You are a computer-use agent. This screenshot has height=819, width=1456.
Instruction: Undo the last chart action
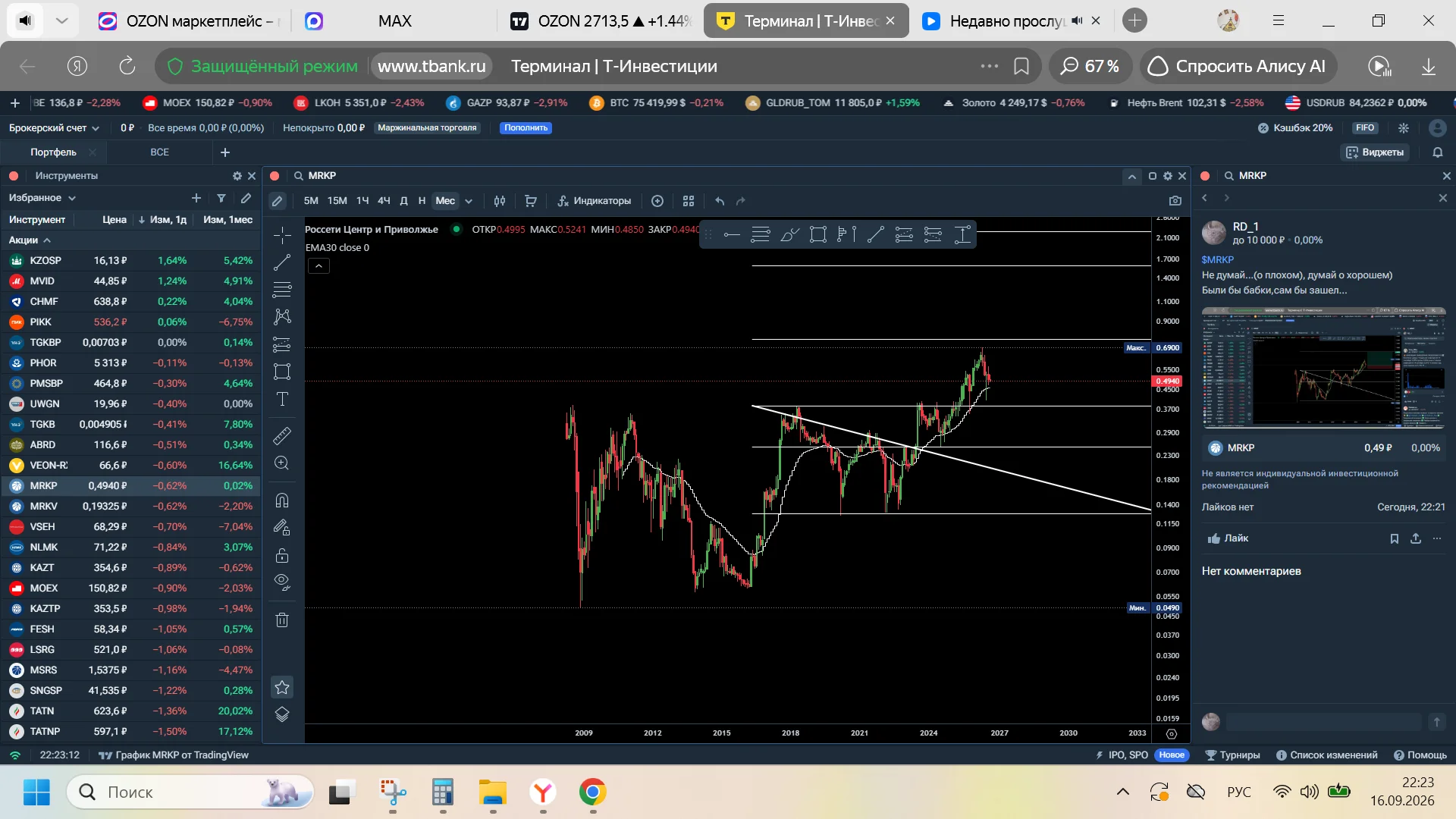(x=720, y=201)
